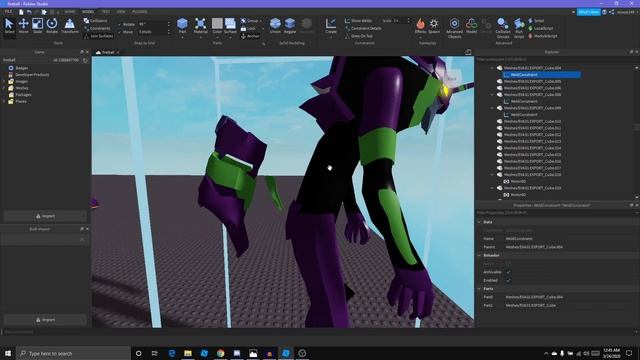
Task: Open the FILE menu
Action: [8, 12]
